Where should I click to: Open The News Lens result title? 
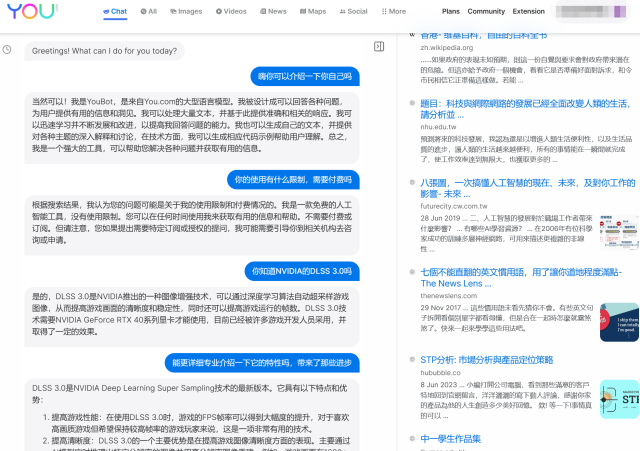coord(521,278)
